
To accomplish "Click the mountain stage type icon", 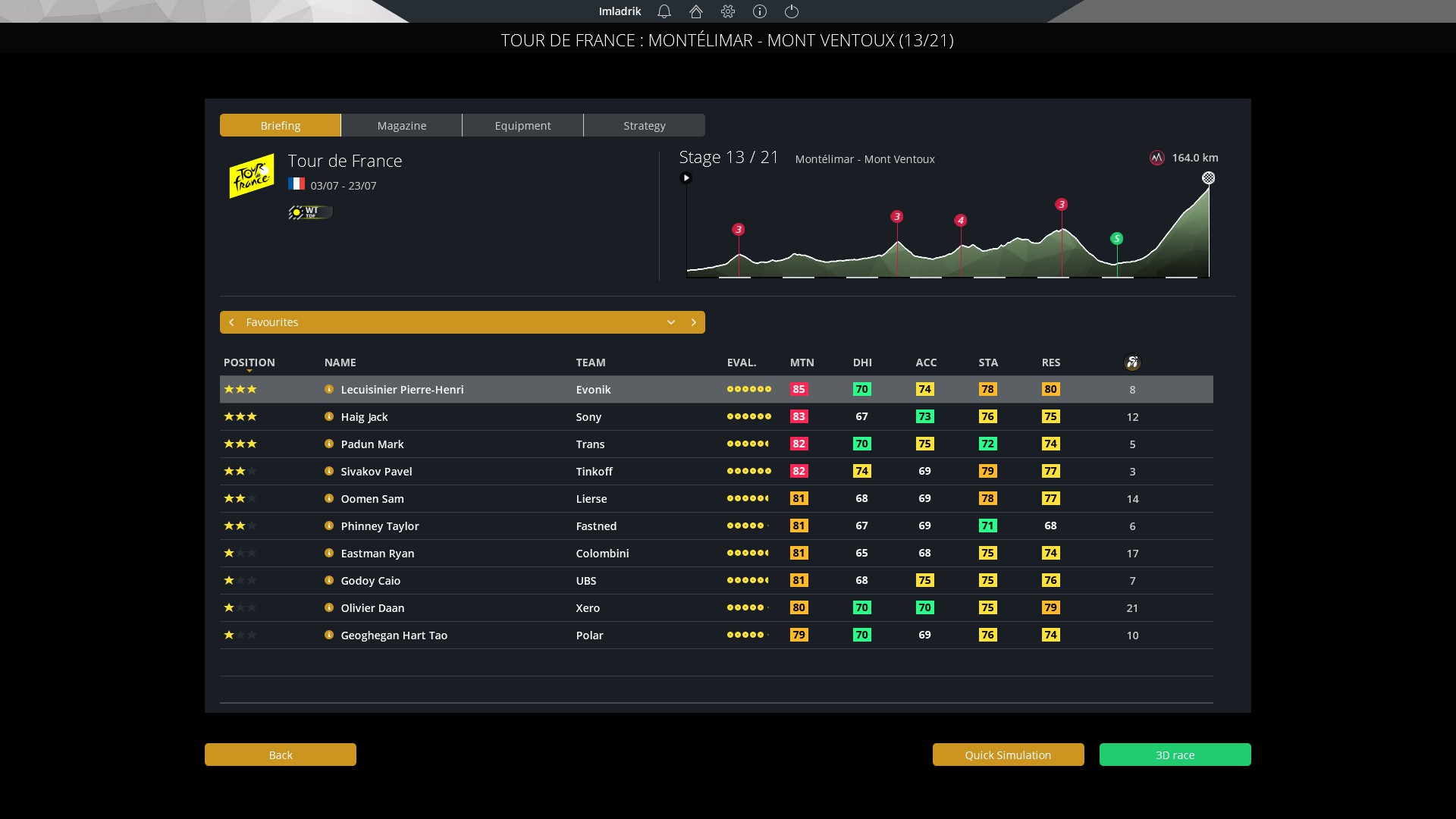I will pos(1156,158).
